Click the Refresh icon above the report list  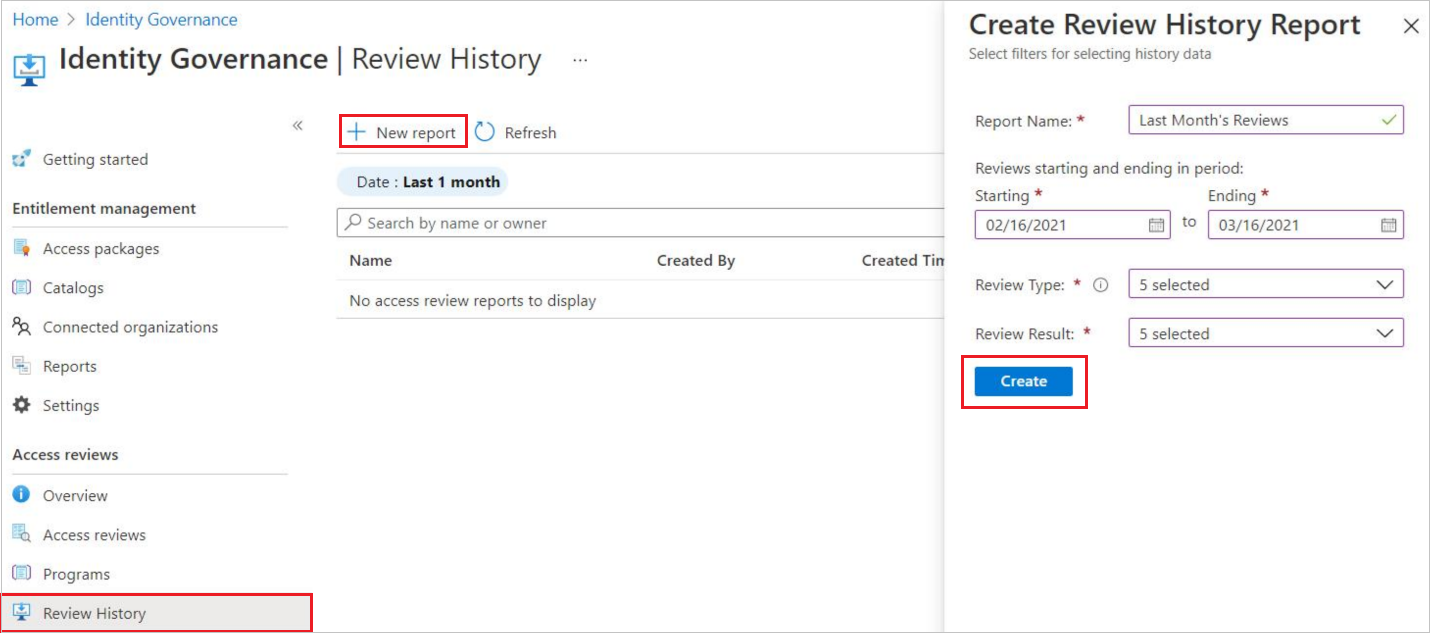pyautogui.click(x=486, y=131)
